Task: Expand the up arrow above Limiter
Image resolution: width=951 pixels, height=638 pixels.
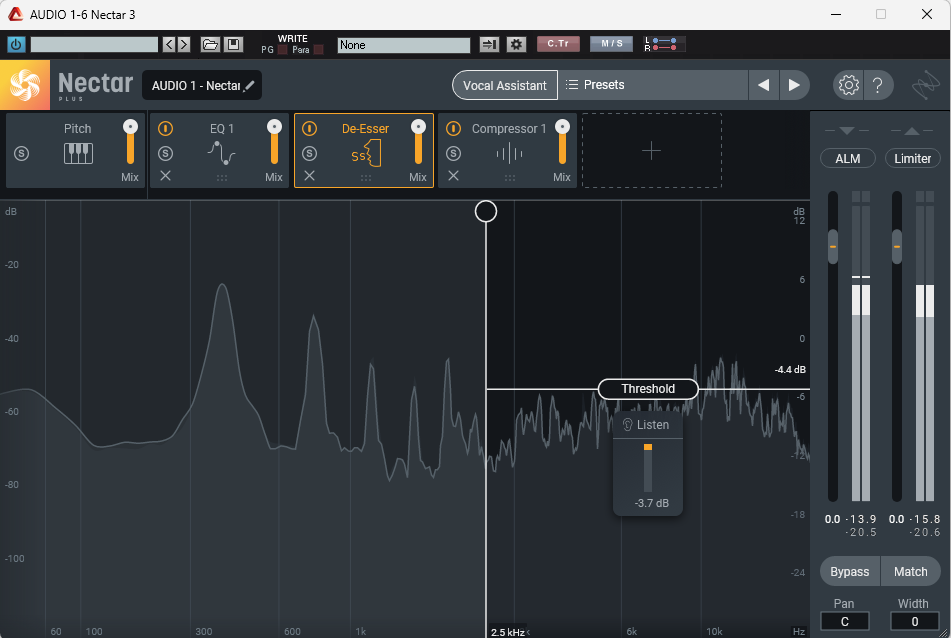Action: click(912, 130)
